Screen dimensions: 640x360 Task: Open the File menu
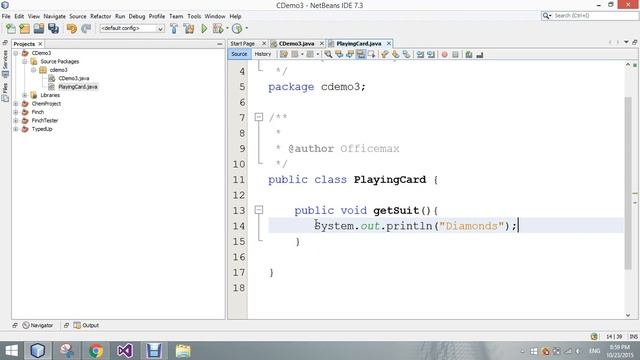(x=6, y=16)
